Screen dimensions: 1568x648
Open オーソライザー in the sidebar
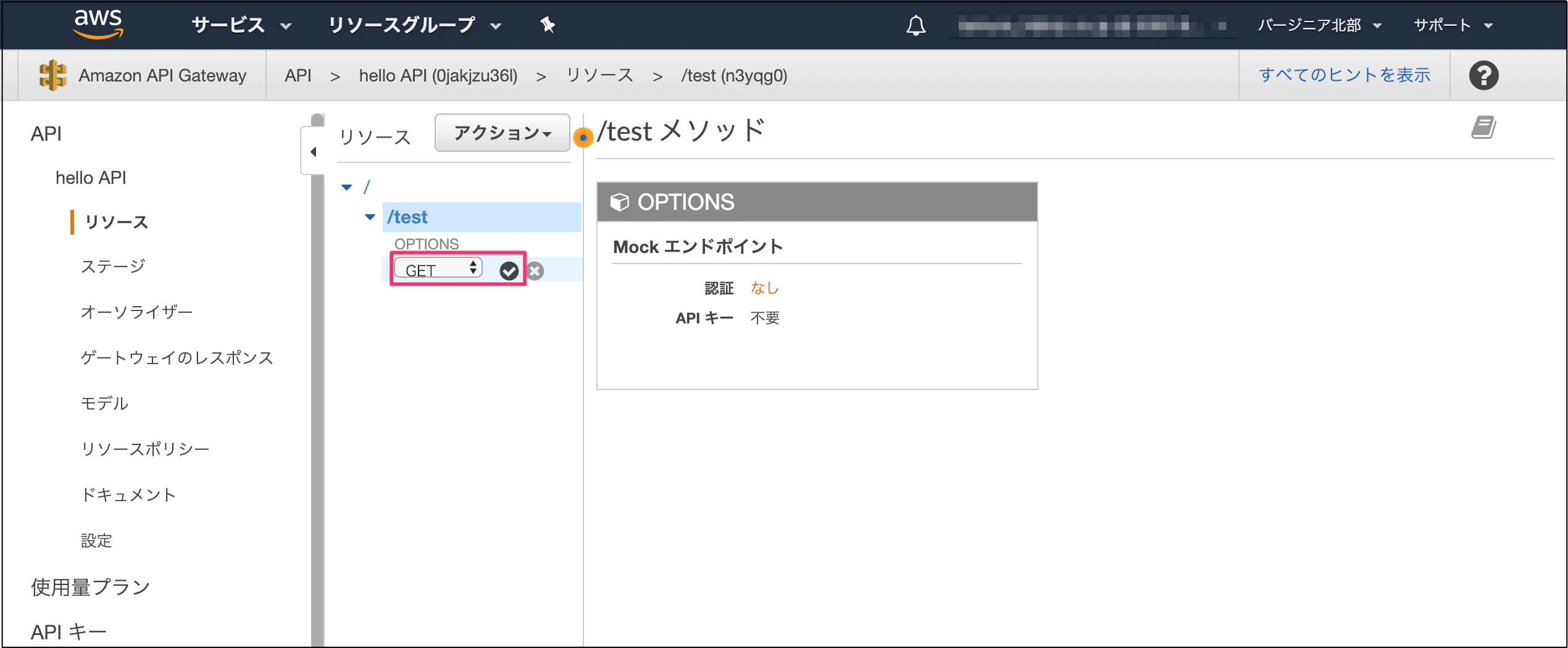point(136,312)
